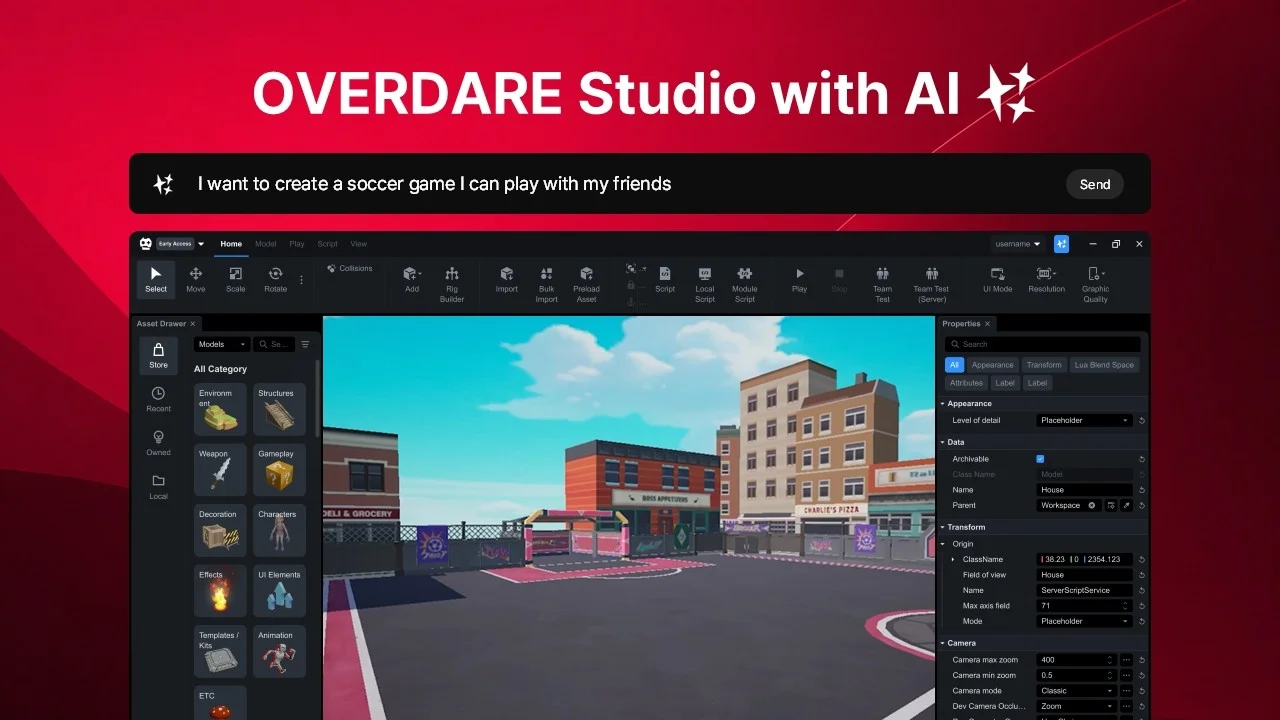Image resolution: width=1280 pixels, height=720 pixels.
Task: Open the username account dropdown
Action: (x=1018, y=244)
